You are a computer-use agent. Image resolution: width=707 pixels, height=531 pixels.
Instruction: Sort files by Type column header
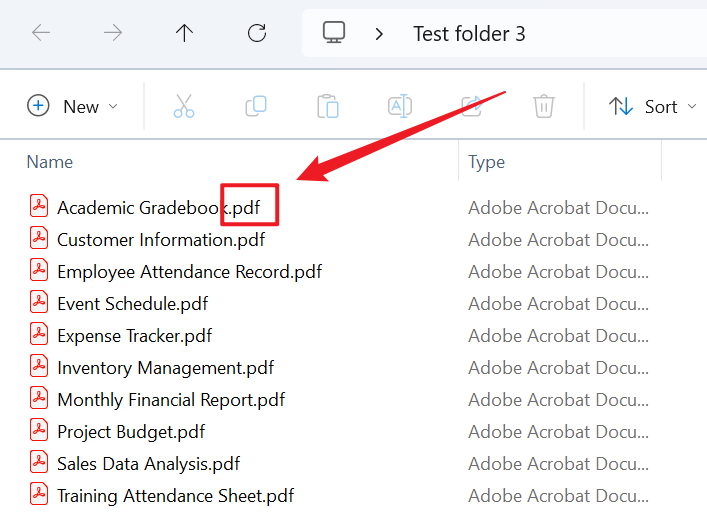pos(487,162)
